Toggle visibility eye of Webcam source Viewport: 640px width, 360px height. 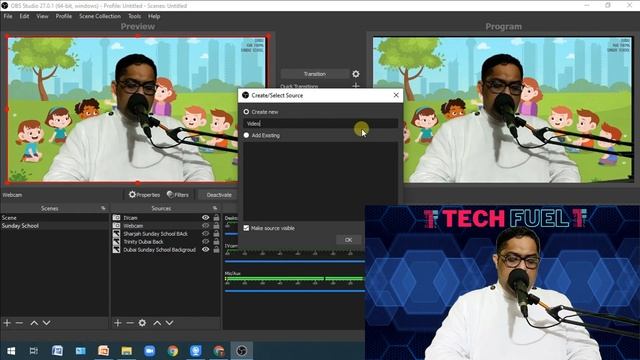click(206, 226)
